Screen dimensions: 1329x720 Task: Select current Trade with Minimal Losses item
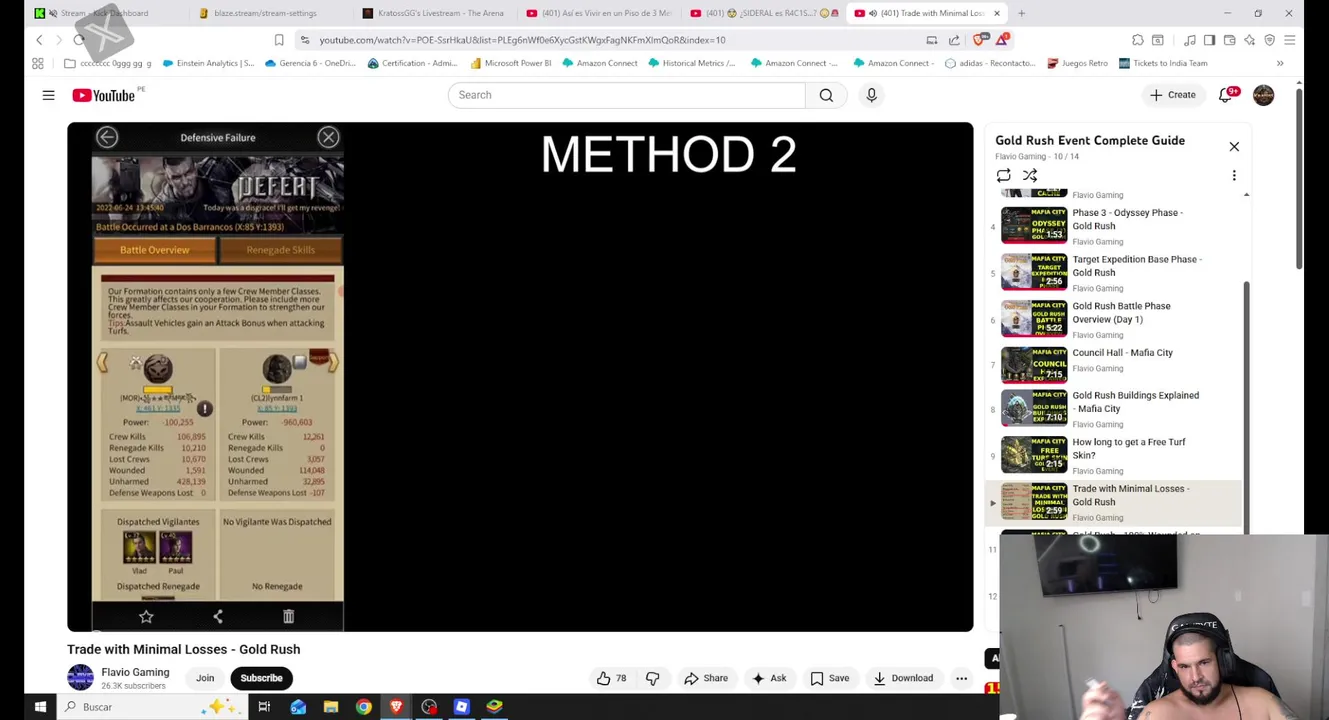click(1113, 502)
